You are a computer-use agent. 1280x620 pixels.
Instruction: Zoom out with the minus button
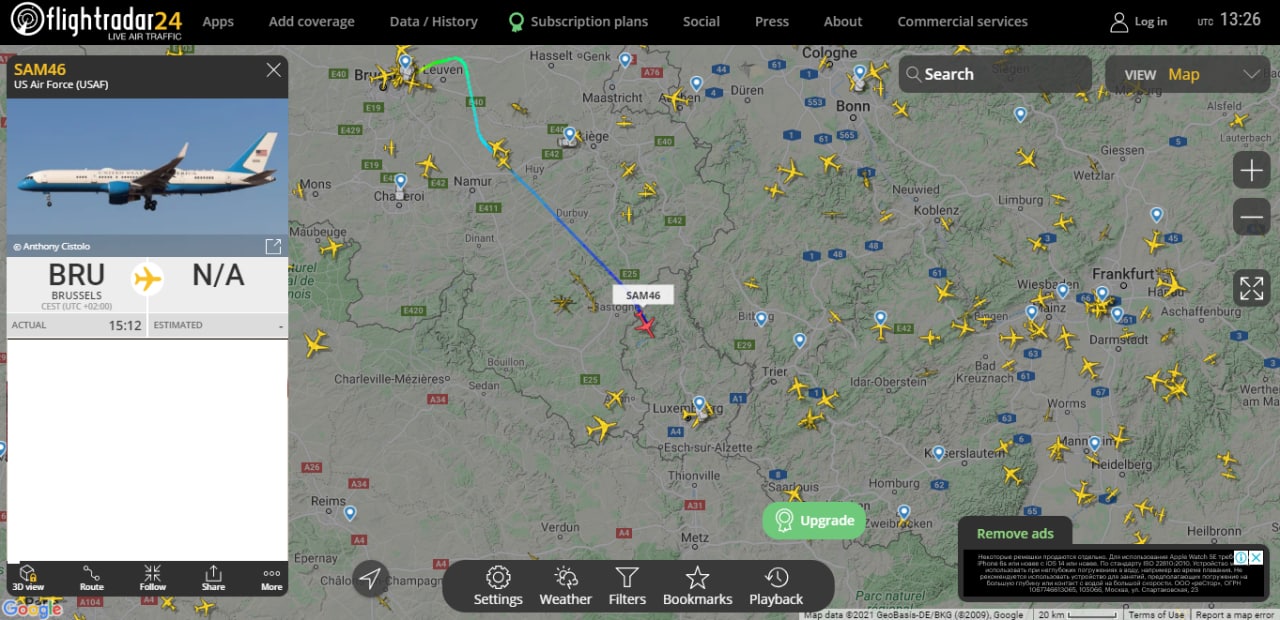coord(1251,217)
